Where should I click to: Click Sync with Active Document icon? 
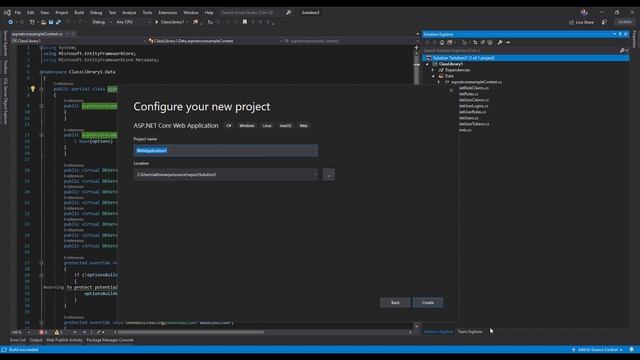[475, 42]
